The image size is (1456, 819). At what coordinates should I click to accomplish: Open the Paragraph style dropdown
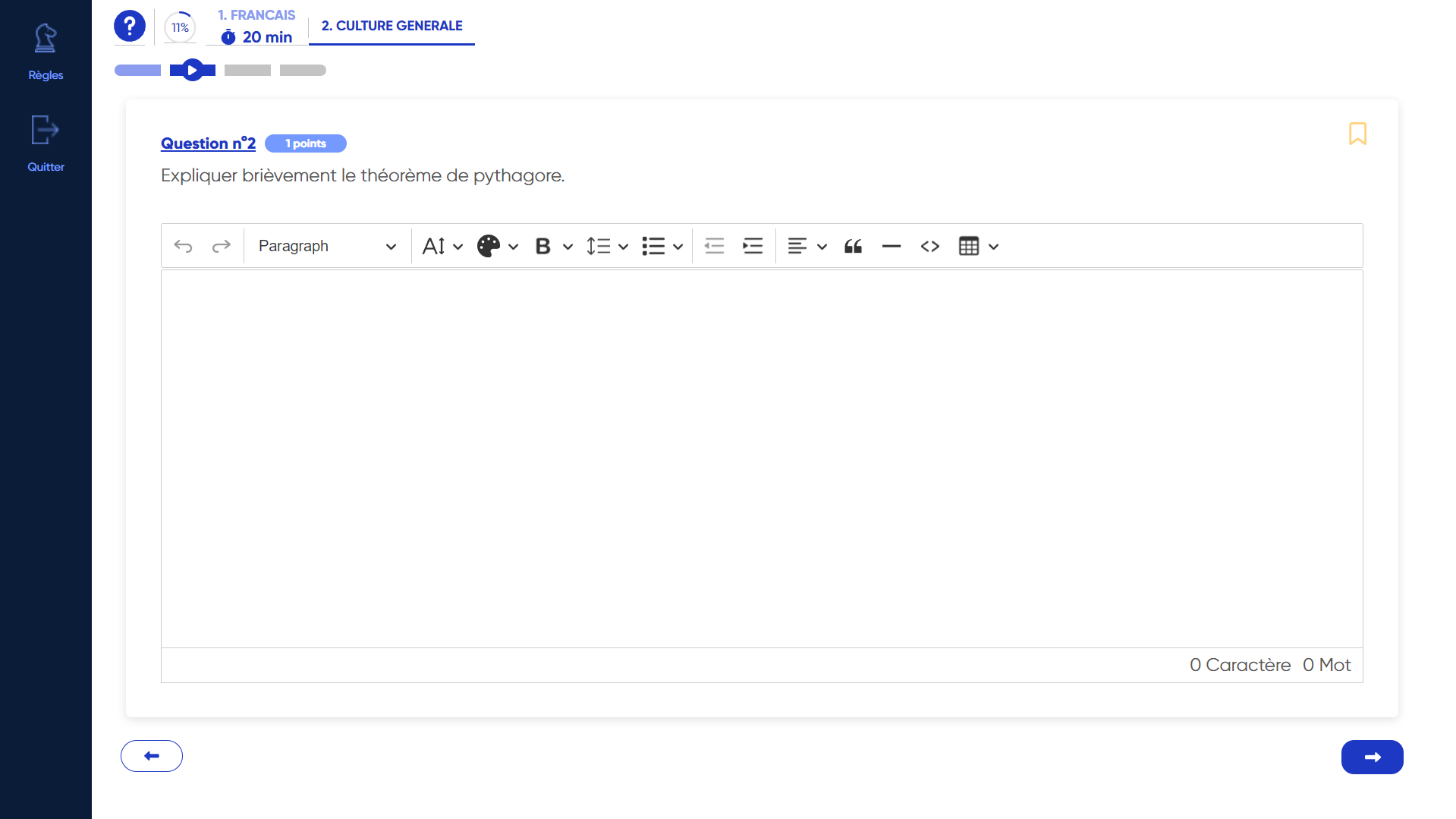pos(326,246)
